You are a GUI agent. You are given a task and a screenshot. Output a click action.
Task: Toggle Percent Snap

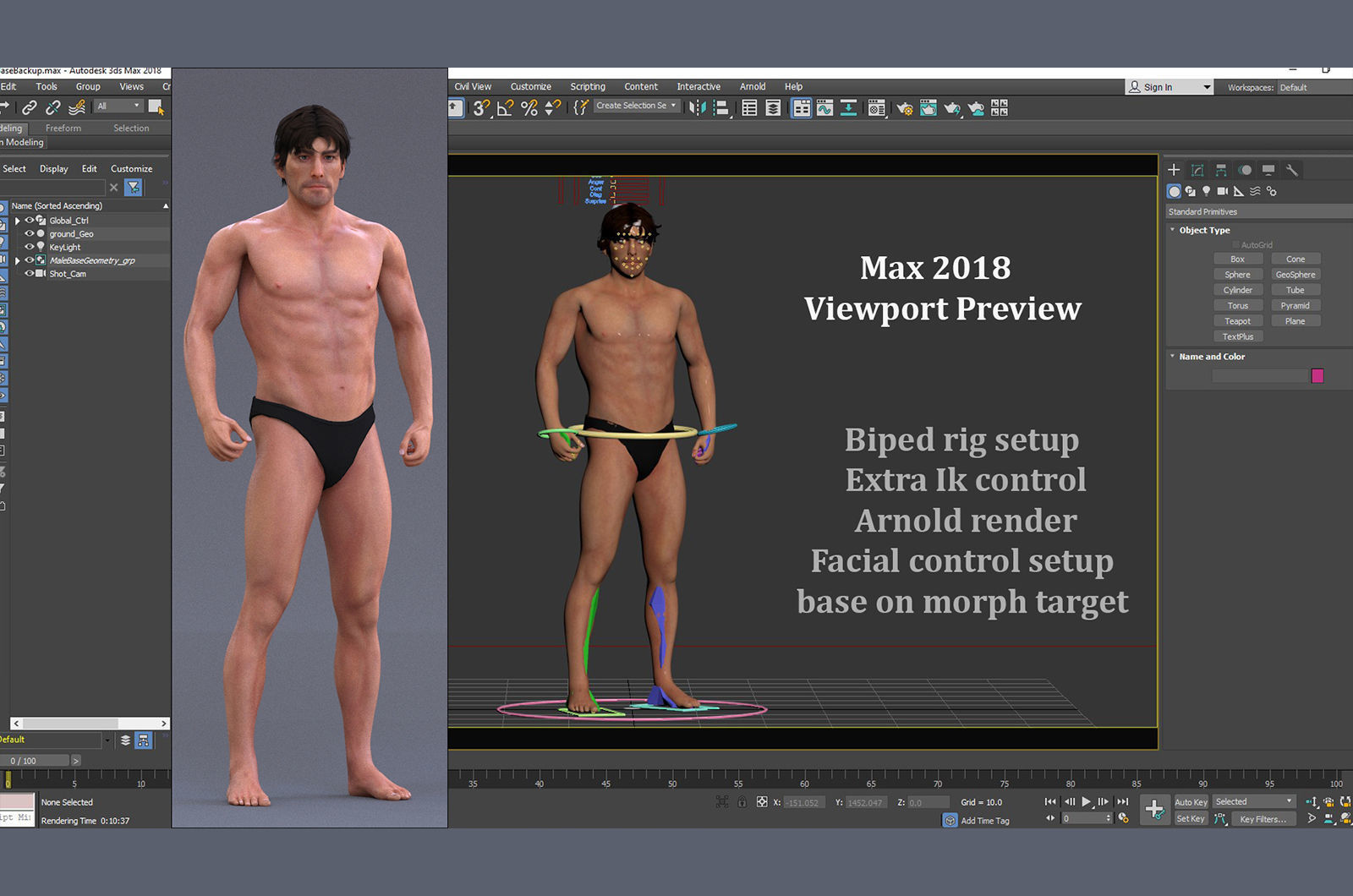[x=529, y=107]
